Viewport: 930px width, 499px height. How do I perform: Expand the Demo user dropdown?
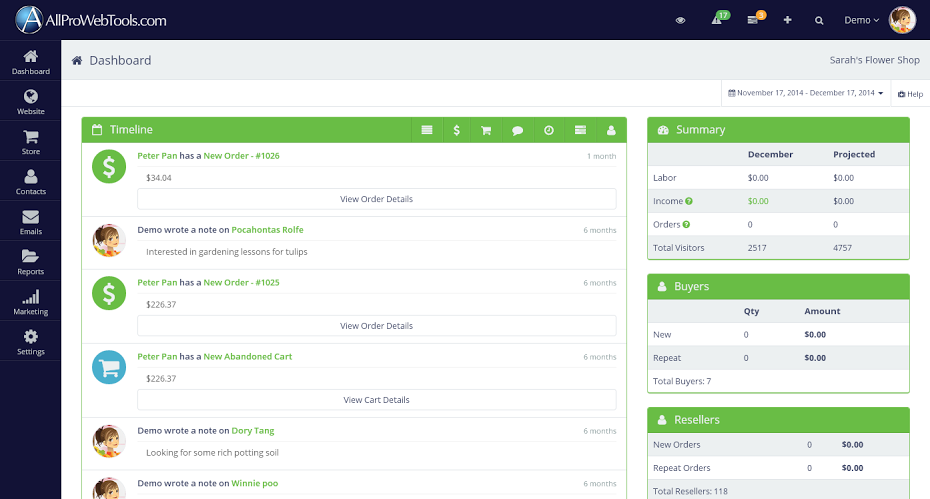coord(861,20)
